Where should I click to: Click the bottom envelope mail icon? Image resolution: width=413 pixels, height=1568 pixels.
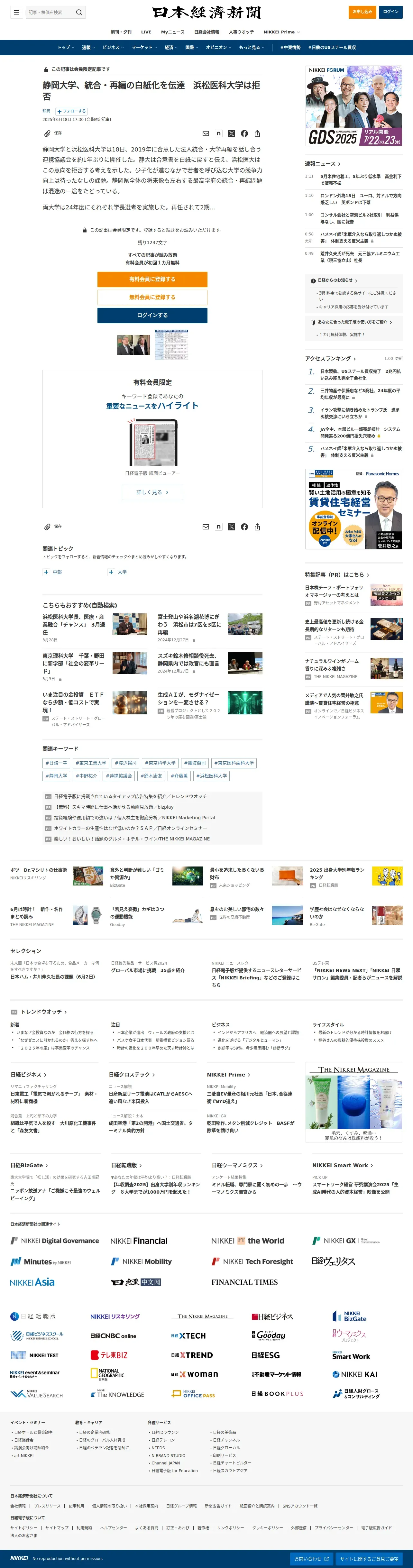click(206, 527)
